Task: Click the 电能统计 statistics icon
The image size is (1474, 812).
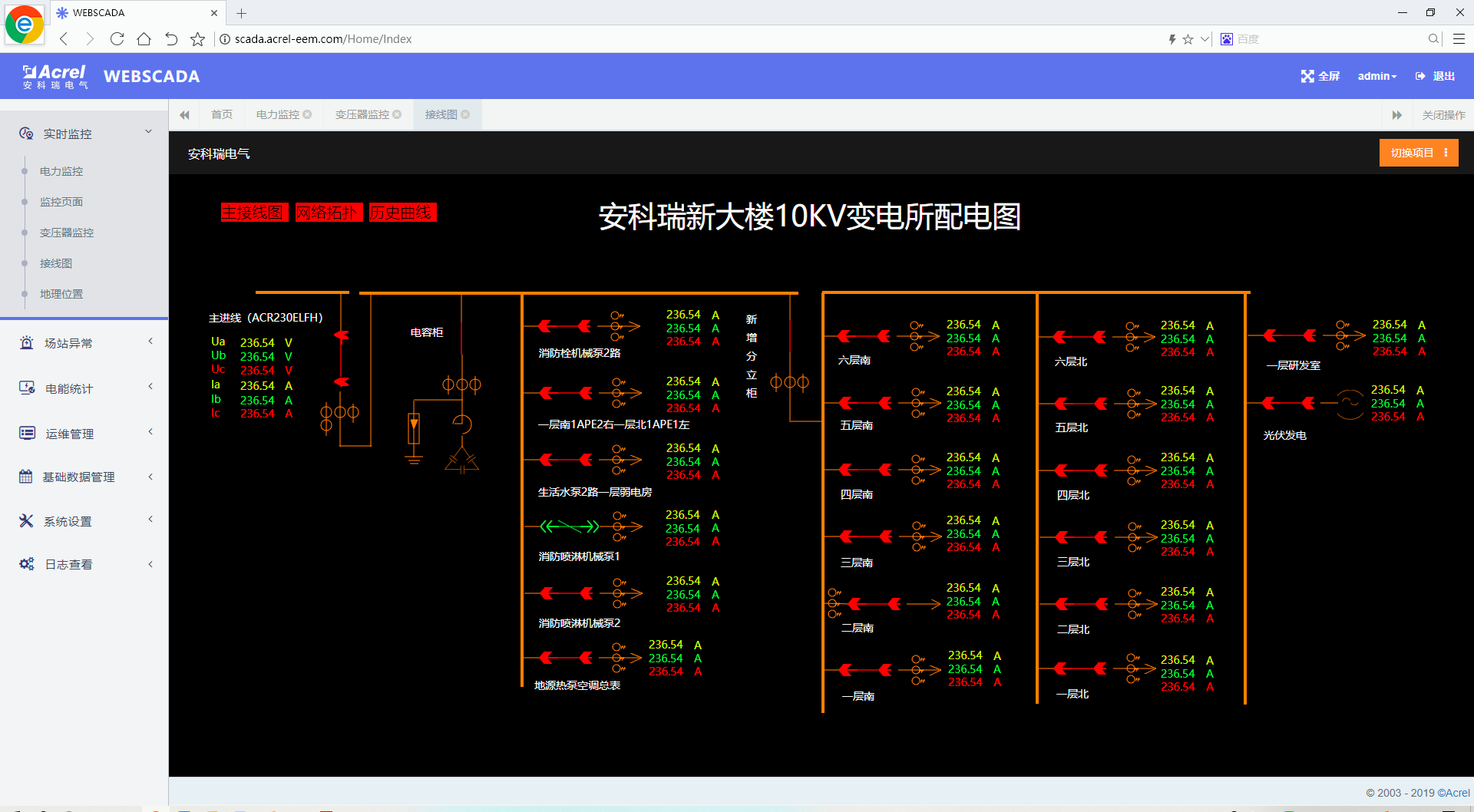Action: click(x=26, y=388)
